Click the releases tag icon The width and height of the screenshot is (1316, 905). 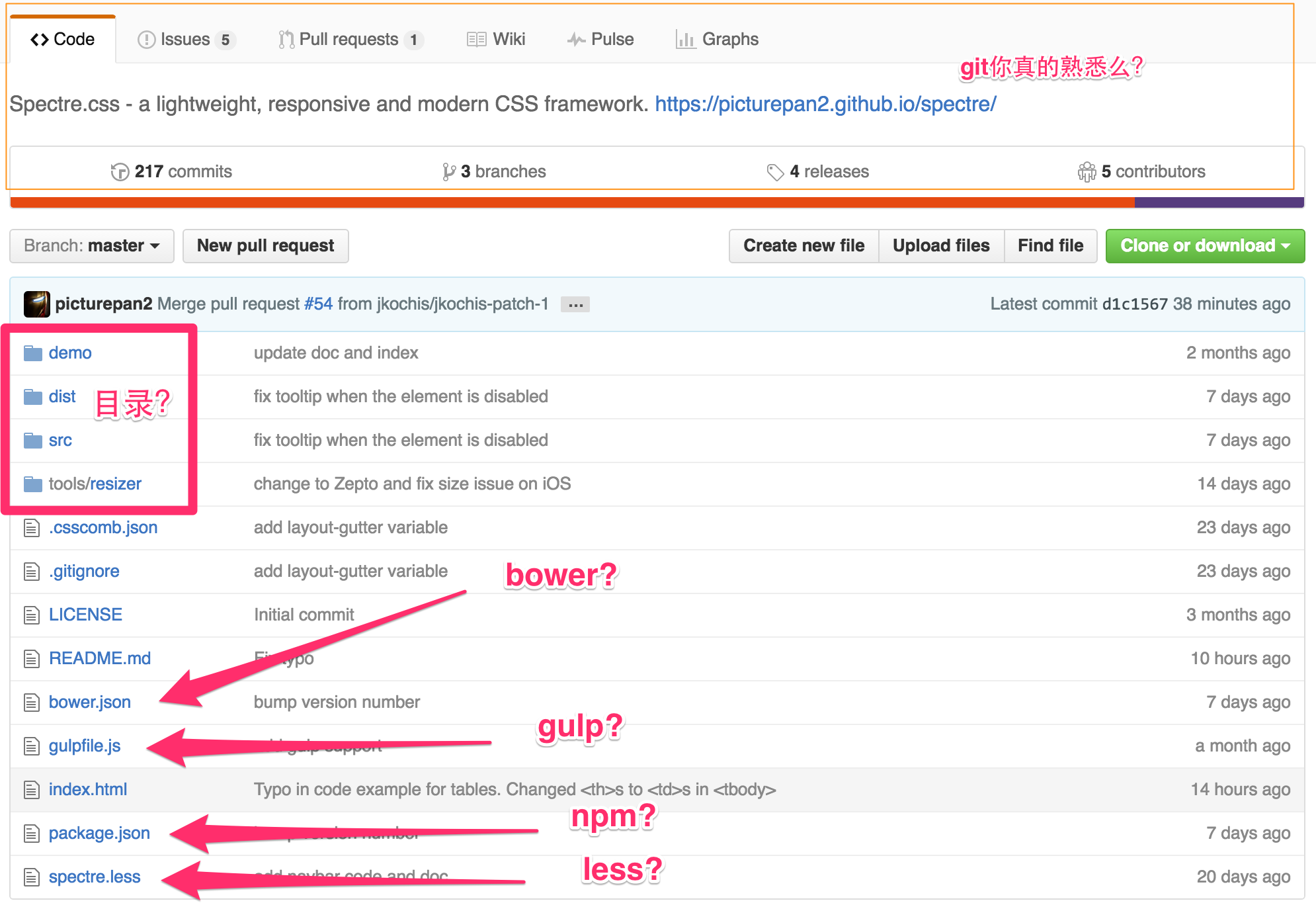[775, 172]
